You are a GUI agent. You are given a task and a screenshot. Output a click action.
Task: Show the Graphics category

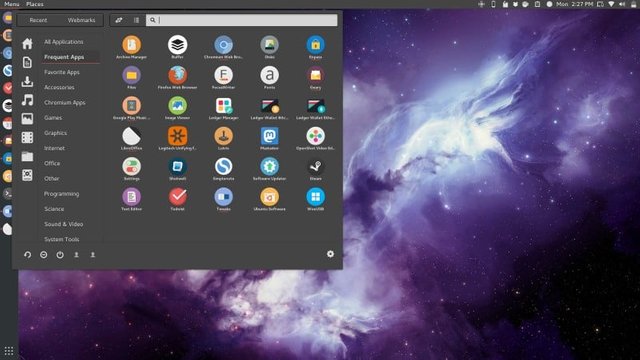coord(56,133)
